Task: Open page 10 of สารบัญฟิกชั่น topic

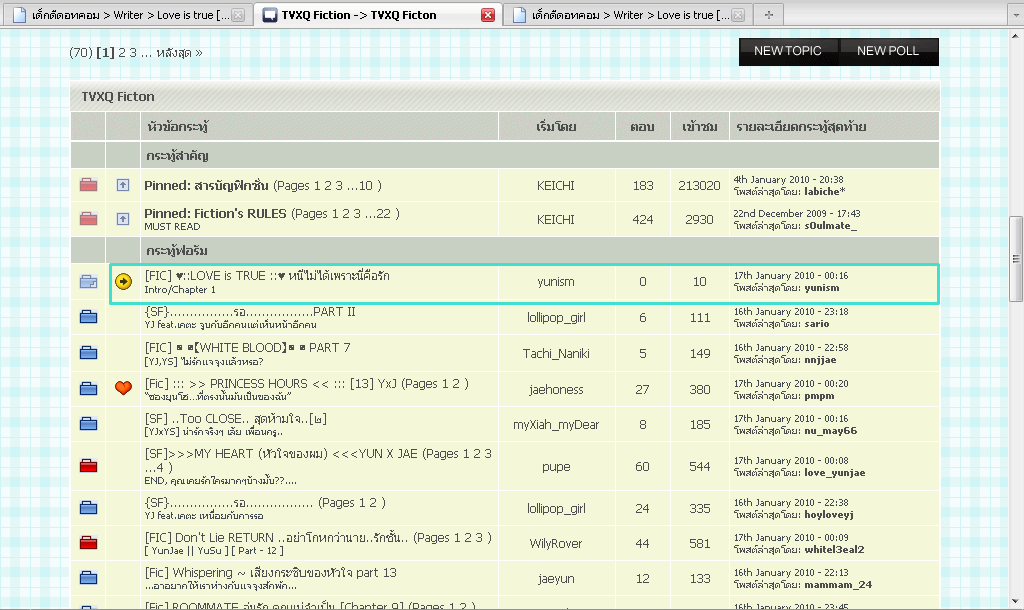Action: 366,185
